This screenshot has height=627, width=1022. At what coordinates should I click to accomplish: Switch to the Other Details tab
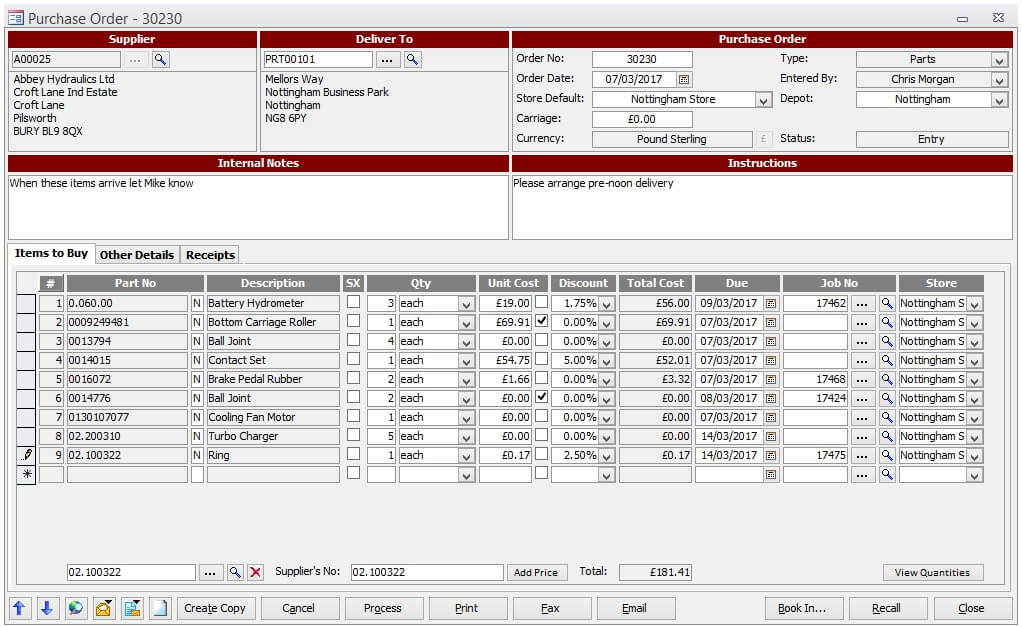click(135, 254)
